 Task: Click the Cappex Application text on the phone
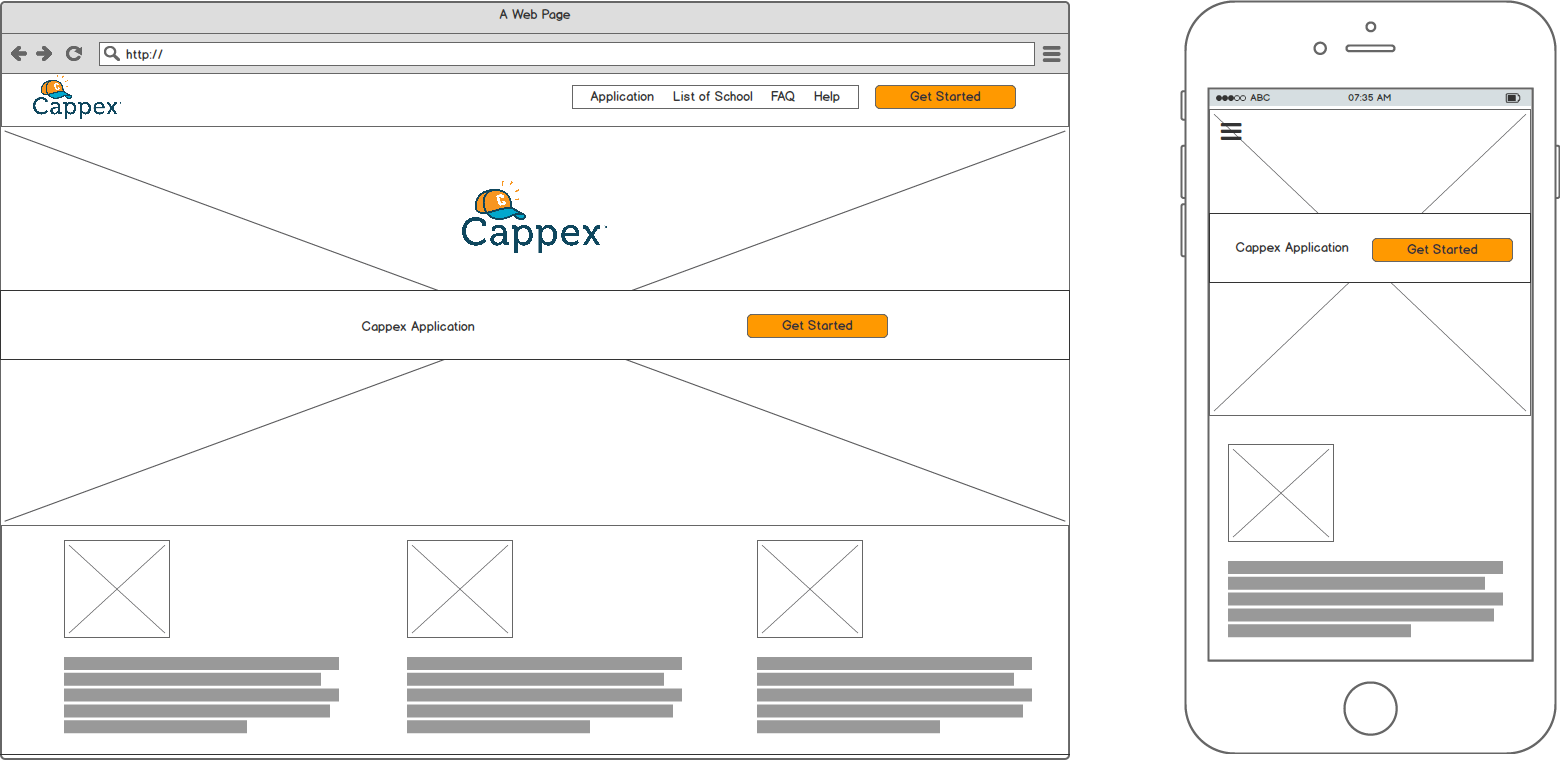1292,248
